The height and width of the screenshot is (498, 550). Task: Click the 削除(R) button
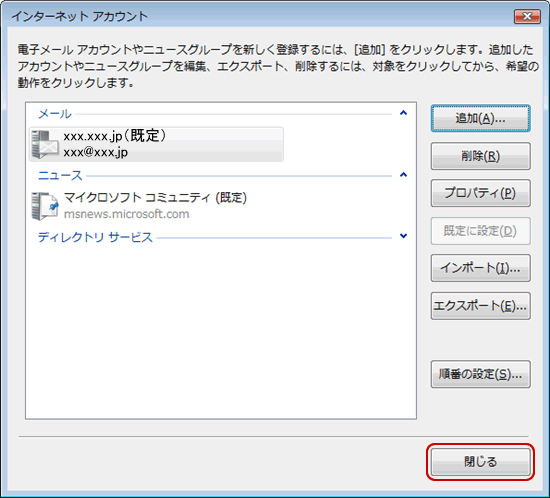tap(481, 156)
